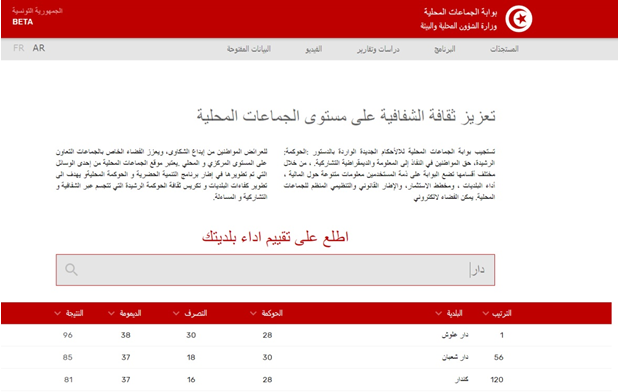Open البيانات المفتوحة menu item
Image resolution: width=618 pixels, height=392 pixels.
(x=249, y=49)
